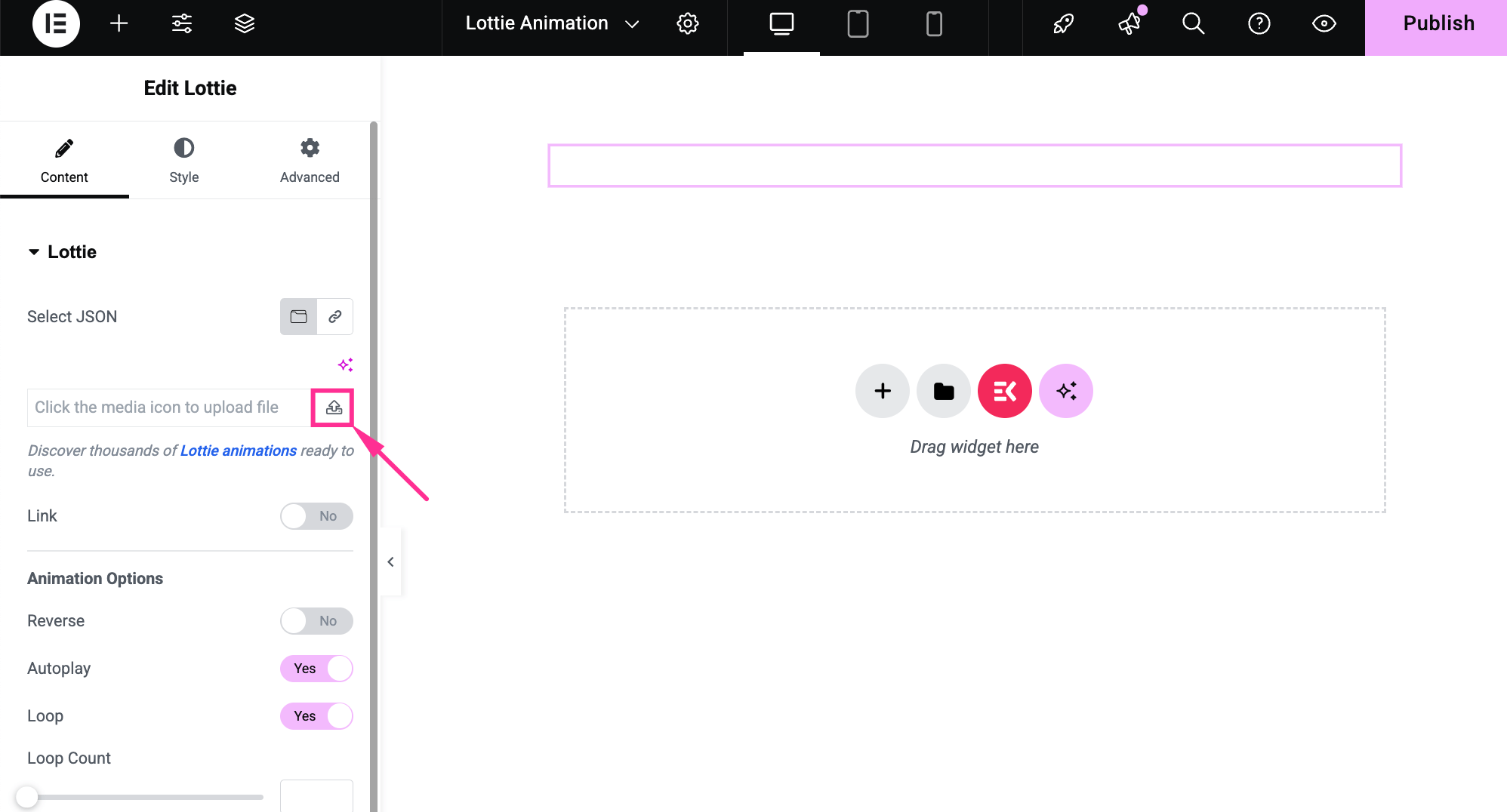Click the media upload icon for JSON file
1507x812 pixels.
click(x=333, y=407)
